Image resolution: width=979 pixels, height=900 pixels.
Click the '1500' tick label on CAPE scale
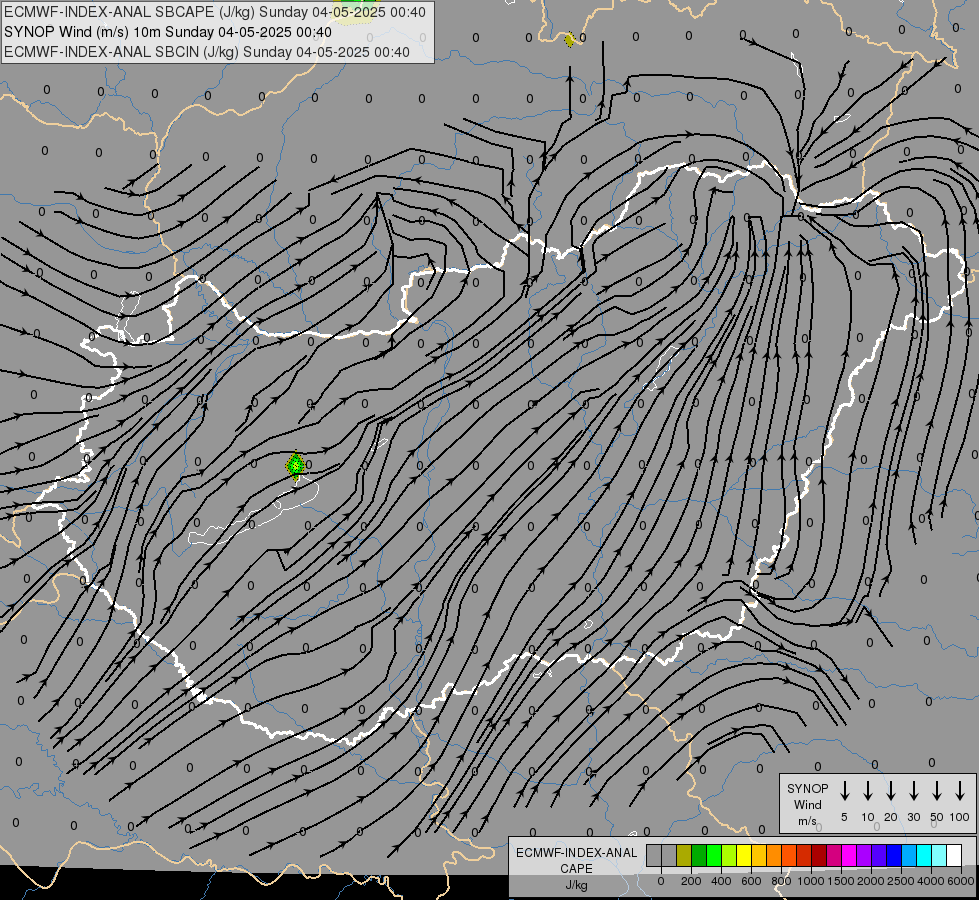(x=841, y=881)
